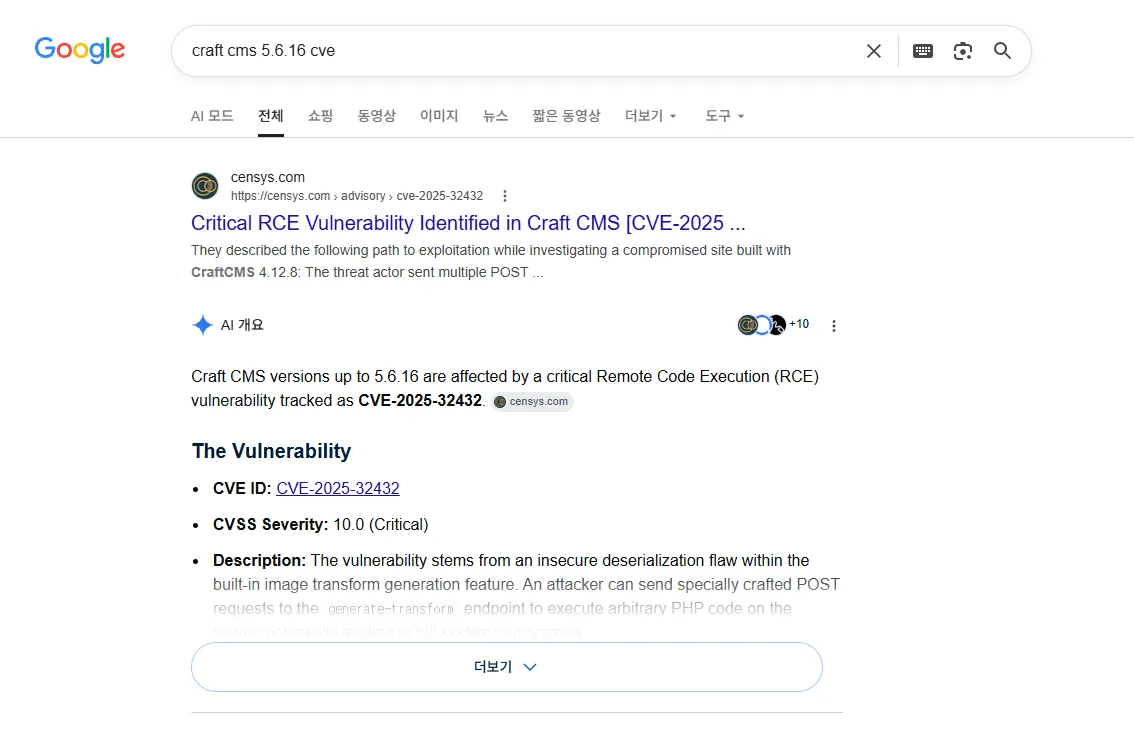Click the CVSS Severity: 10.0 (Critical) text
The image size is (1134, 730).
[x=320, y=525]
